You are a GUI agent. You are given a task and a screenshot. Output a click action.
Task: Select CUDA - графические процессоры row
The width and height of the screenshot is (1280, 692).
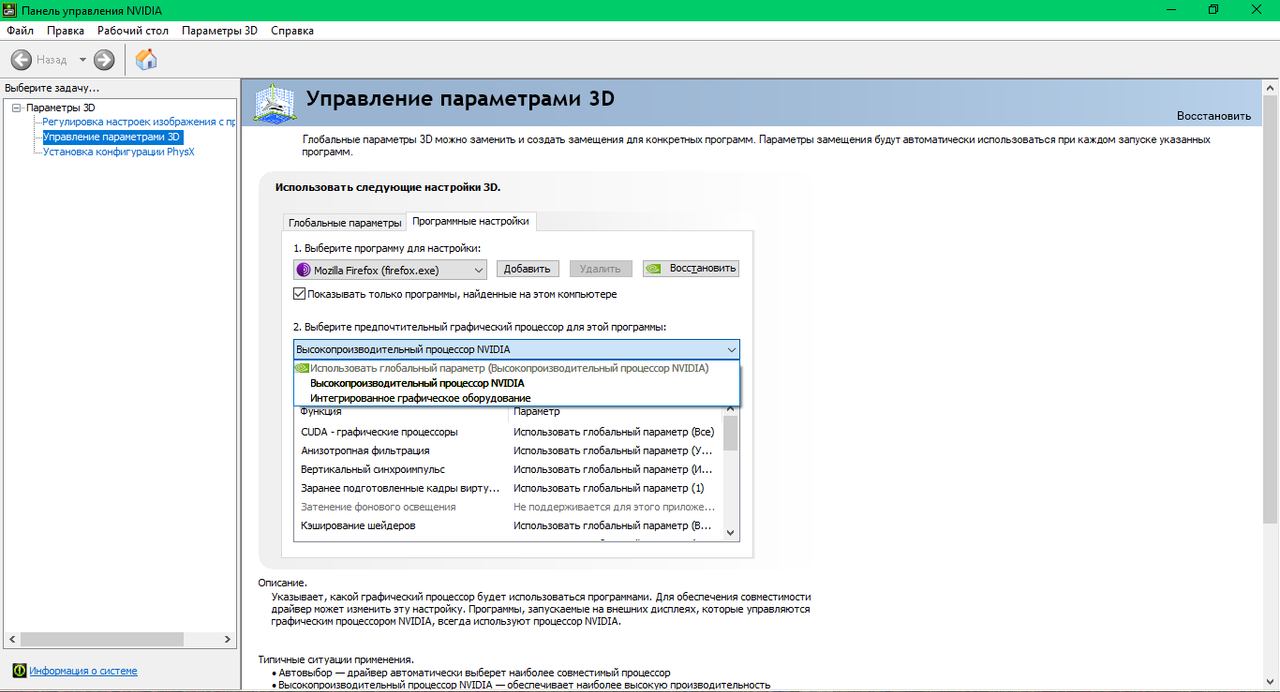pos(507,432)
